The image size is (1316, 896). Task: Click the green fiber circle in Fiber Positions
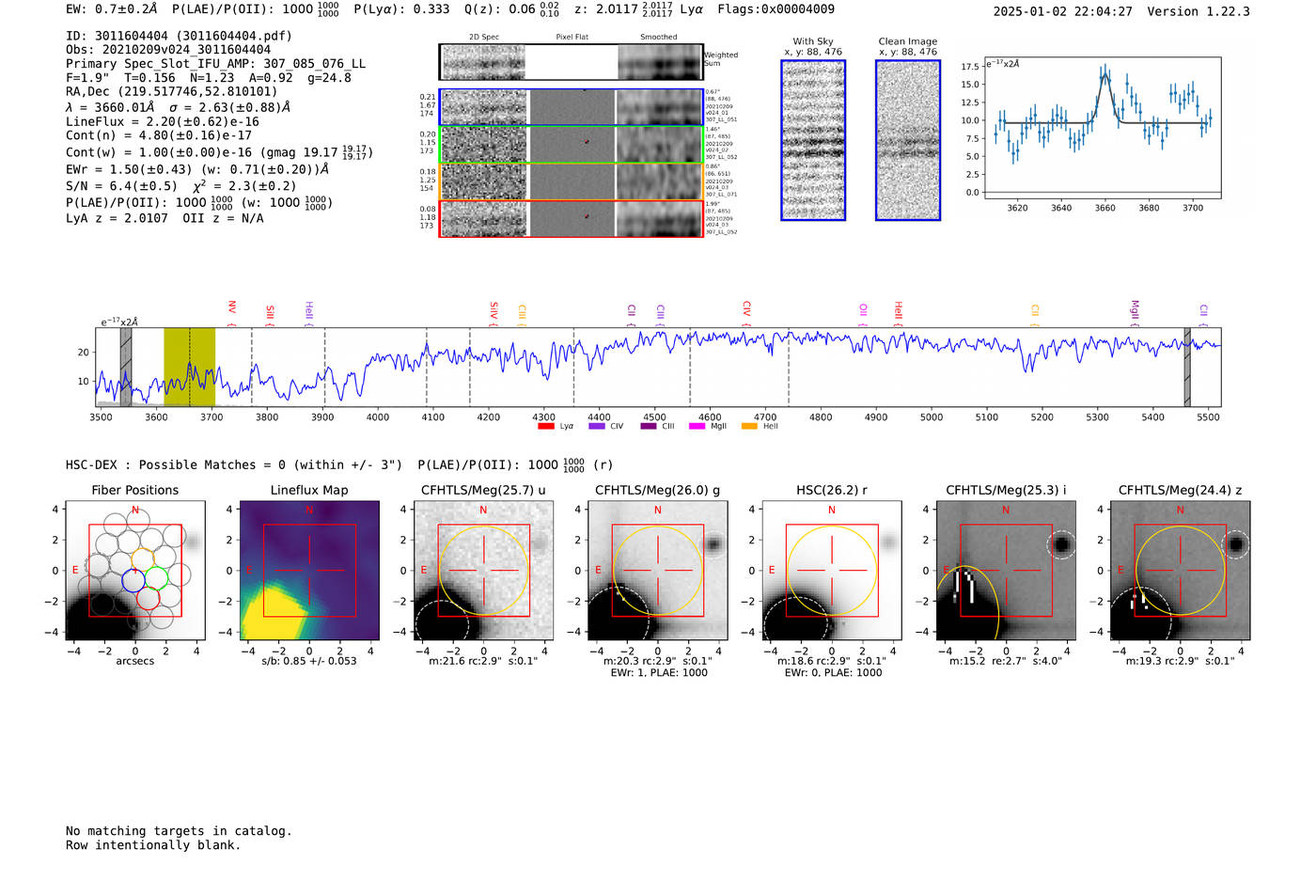(x=157, y=577)
